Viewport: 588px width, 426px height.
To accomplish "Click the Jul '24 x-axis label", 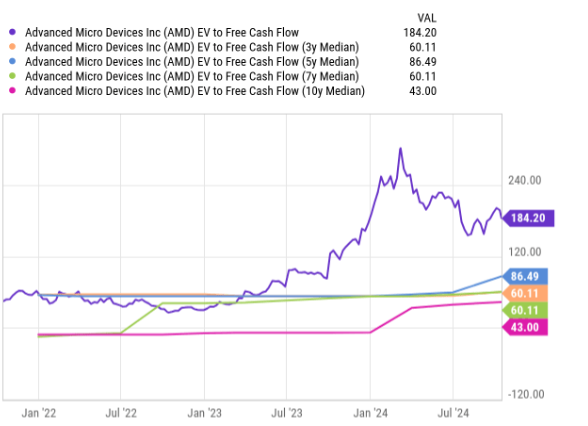I will tap(453, 413).
